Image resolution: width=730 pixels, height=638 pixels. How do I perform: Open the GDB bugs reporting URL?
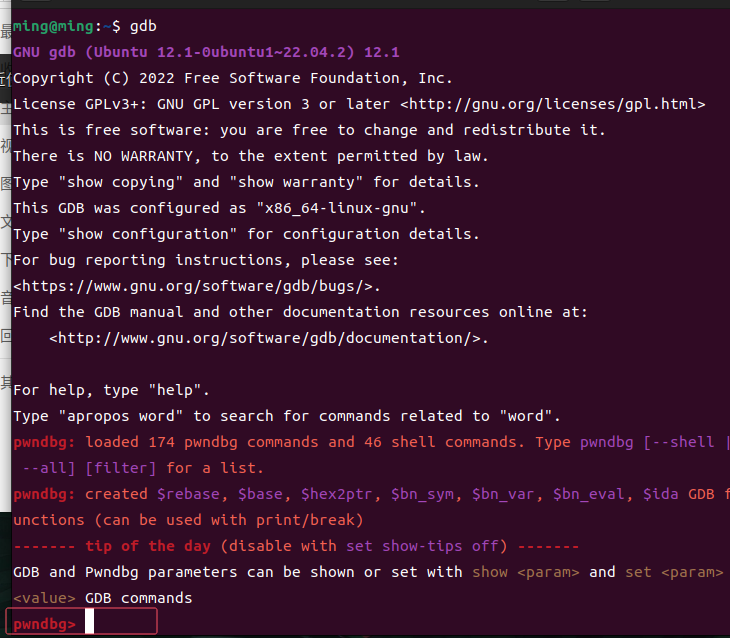[x=197, y=286]
